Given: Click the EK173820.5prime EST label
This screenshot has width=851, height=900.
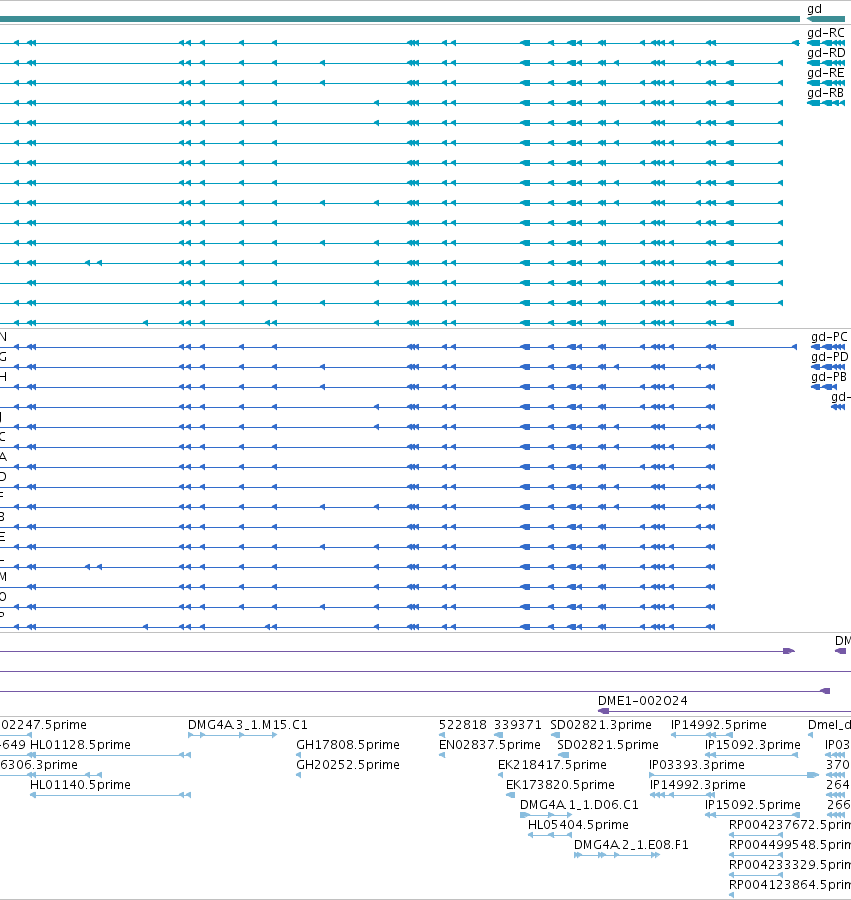Looking at the screenshot, I should click(560, 785).
